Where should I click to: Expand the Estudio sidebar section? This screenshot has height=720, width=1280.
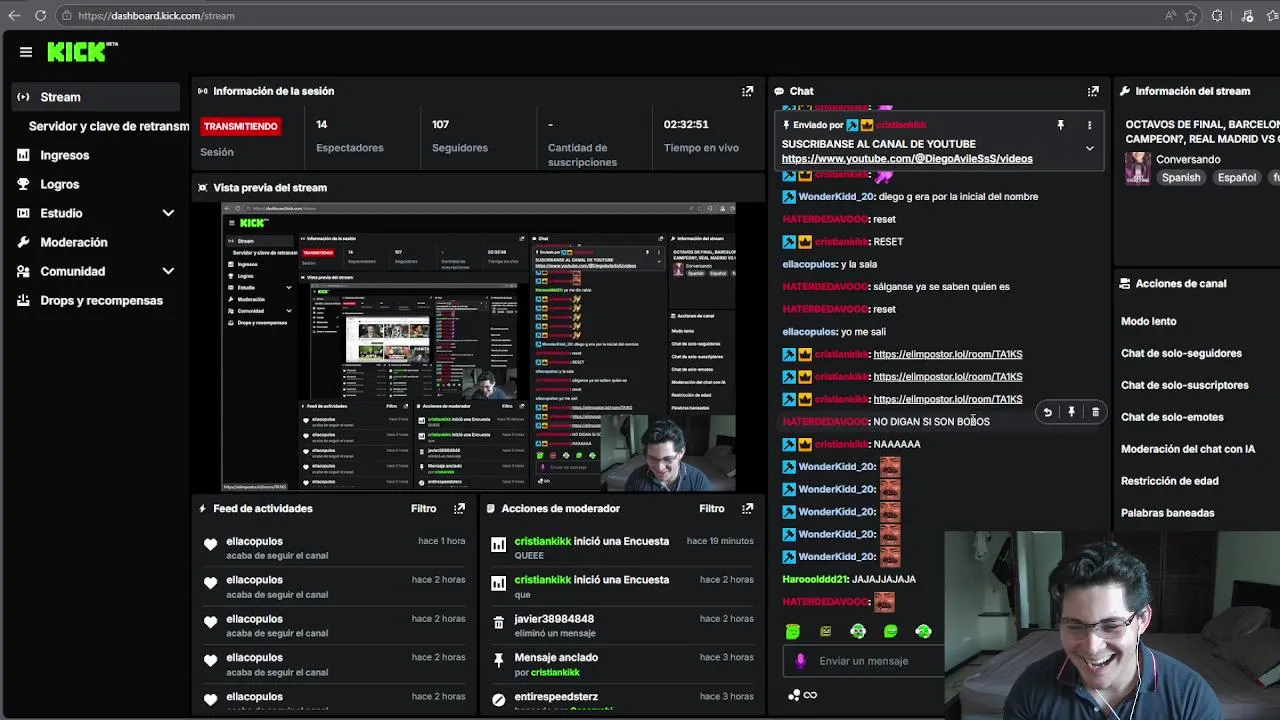168,213
